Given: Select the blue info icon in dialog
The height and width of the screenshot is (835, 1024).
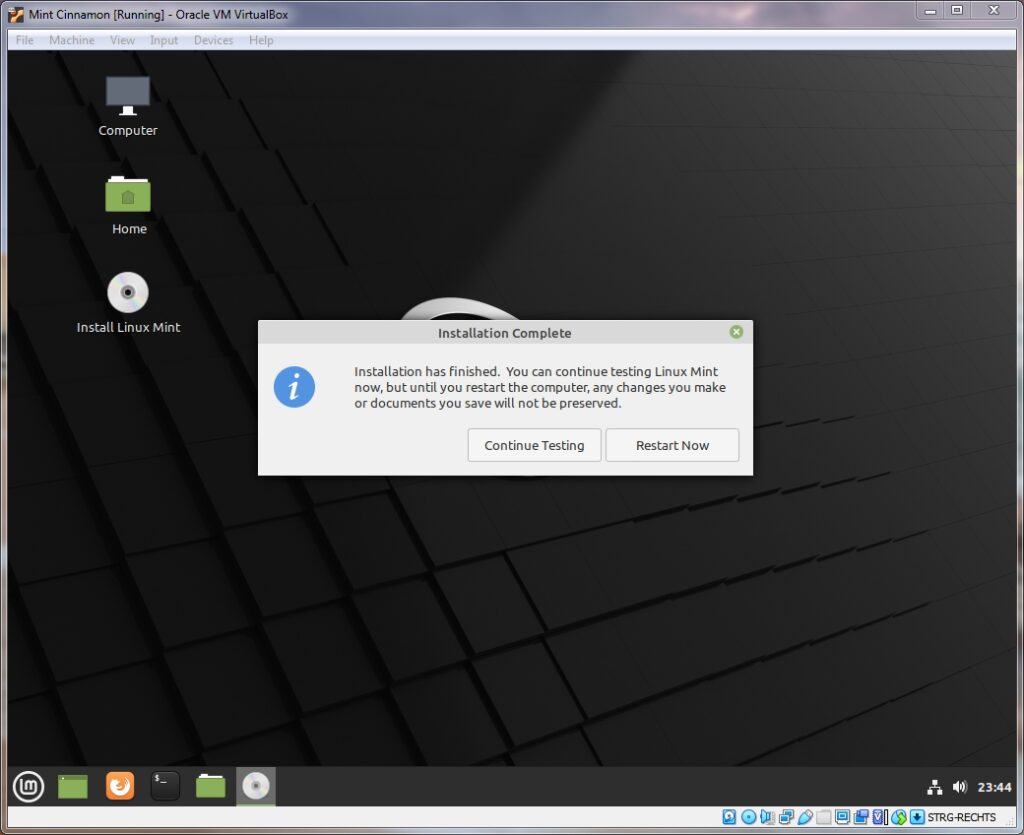Looking at the screenshot, I should point(294,387).
